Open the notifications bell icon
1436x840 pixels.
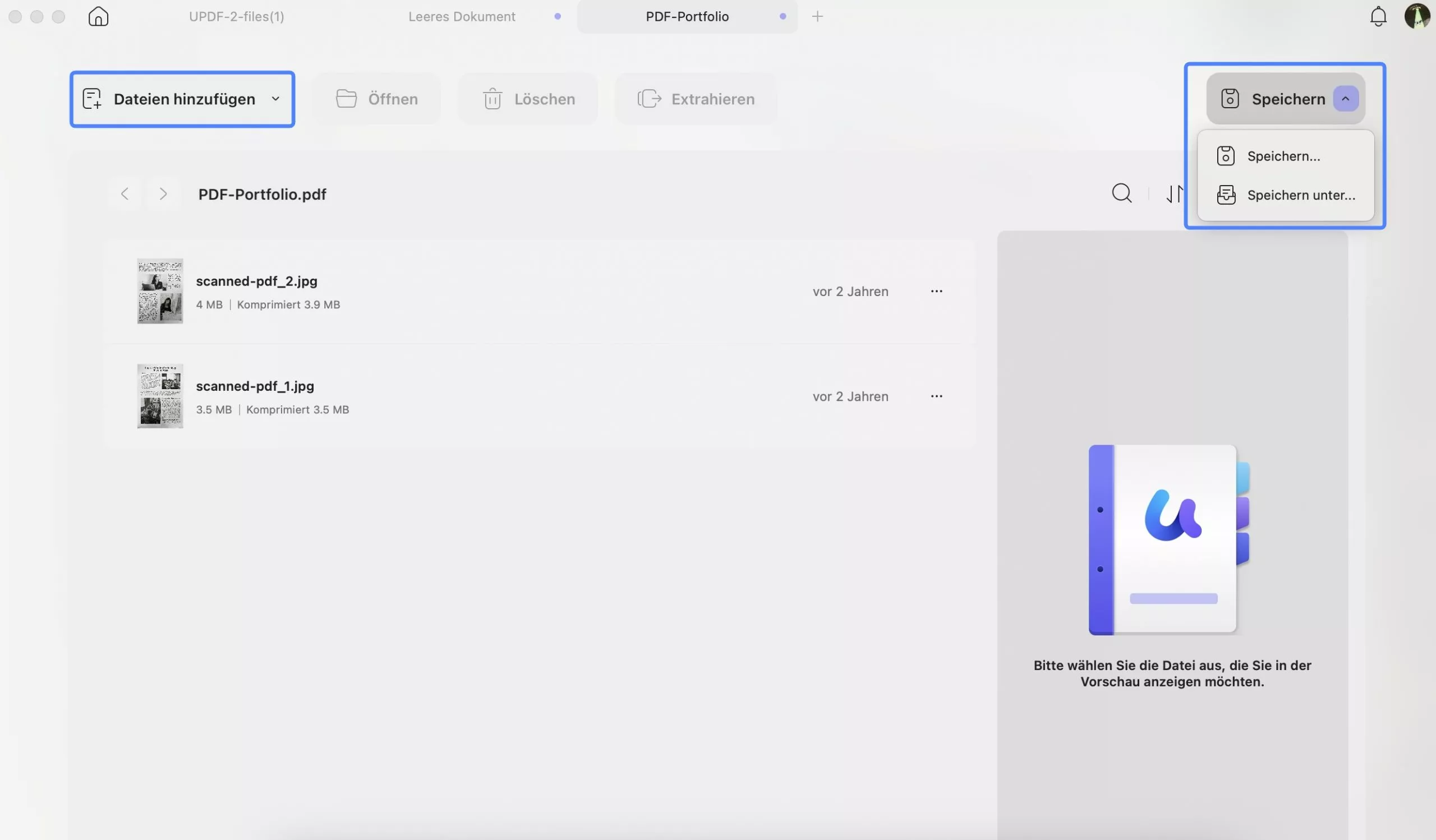point(1378,16)
